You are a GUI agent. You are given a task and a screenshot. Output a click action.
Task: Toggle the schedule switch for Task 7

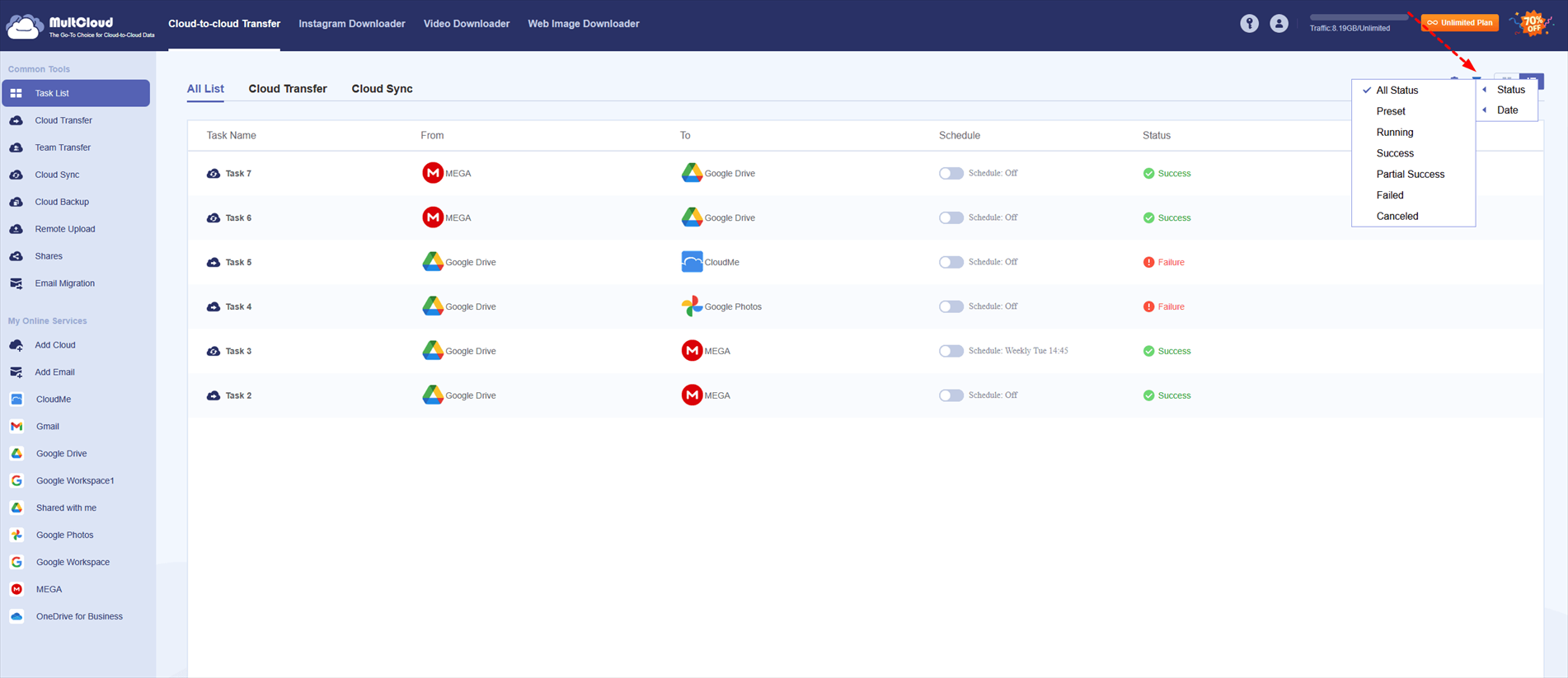(x=951, y=173)
